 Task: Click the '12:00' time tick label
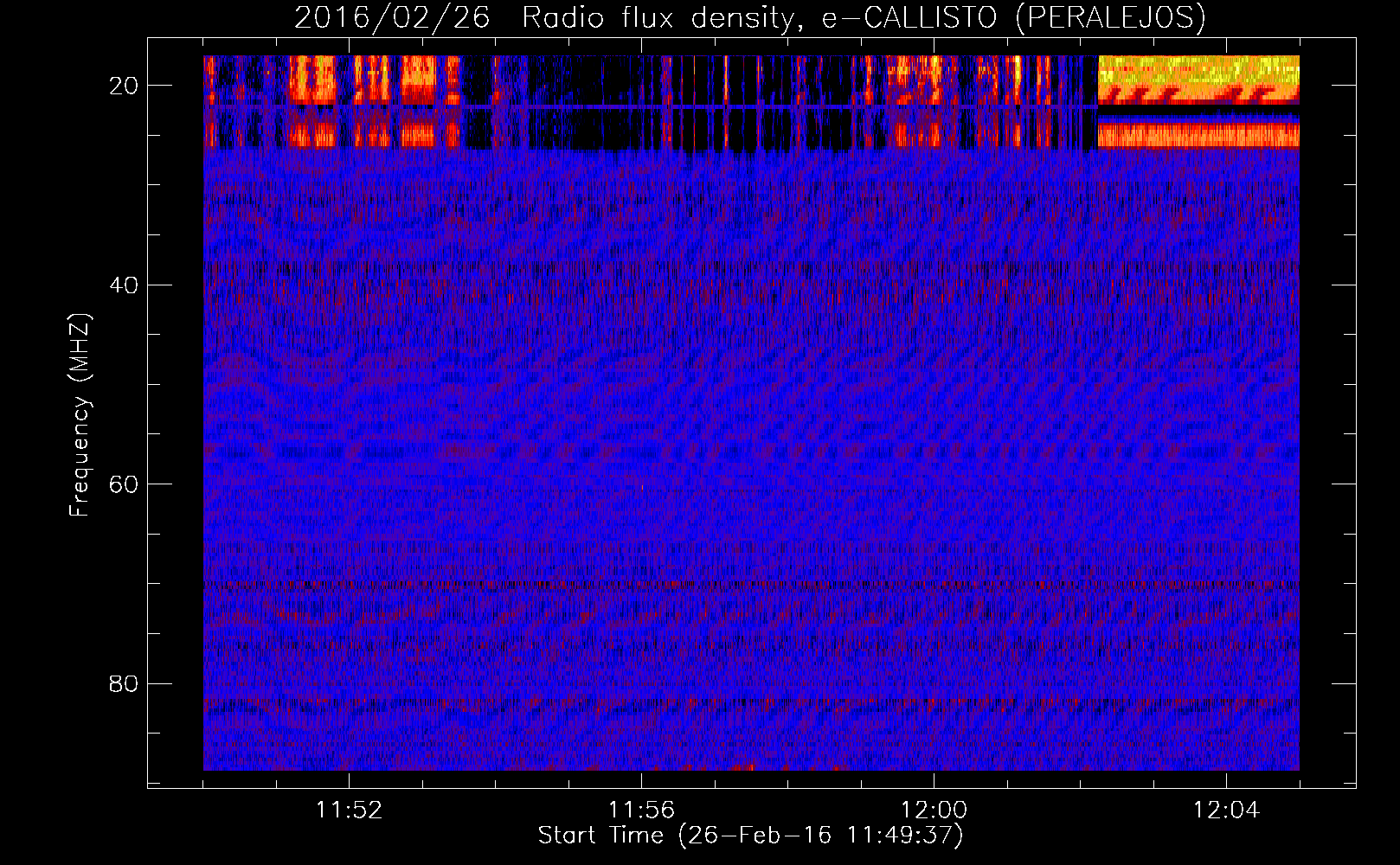[934, 811]
